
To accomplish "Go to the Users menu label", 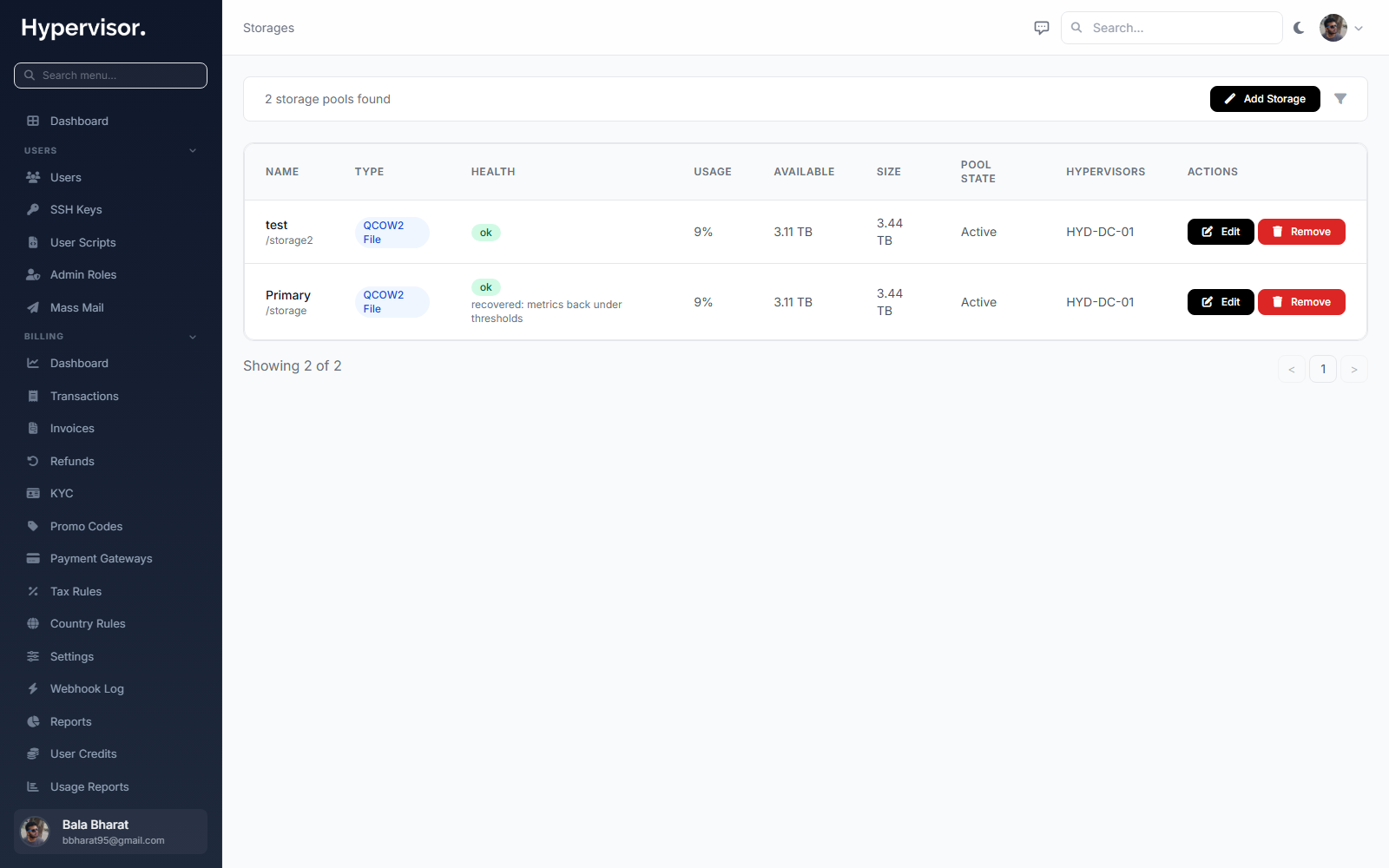I will [66, 177].
